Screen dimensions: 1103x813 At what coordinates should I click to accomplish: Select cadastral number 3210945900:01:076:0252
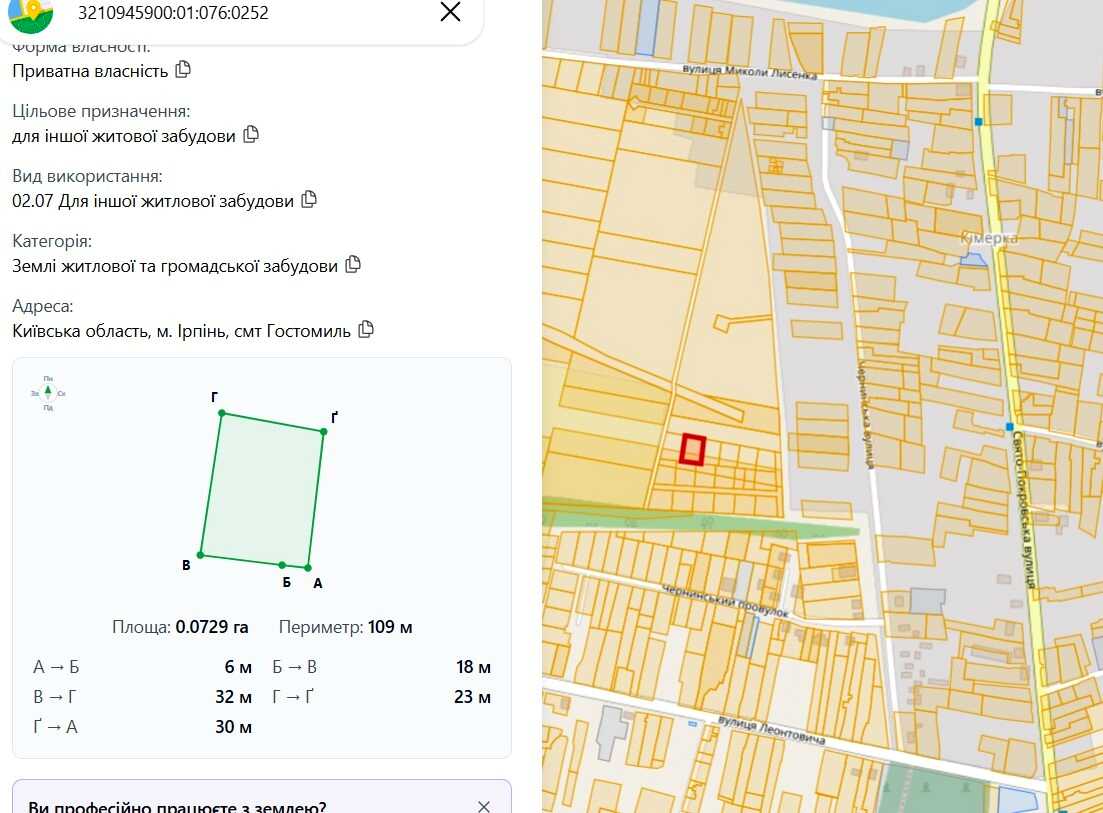(x=173, y=13)
